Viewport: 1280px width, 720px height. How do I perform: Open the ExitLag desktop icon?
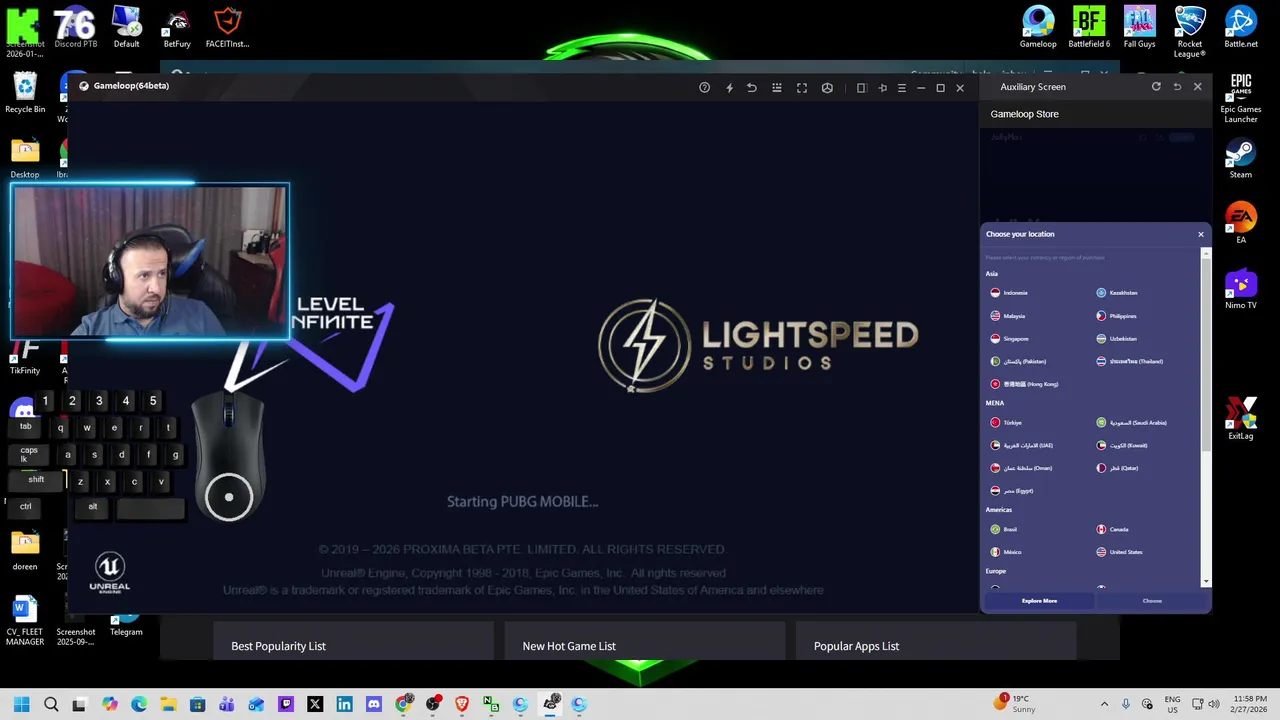click(1241, 419)
